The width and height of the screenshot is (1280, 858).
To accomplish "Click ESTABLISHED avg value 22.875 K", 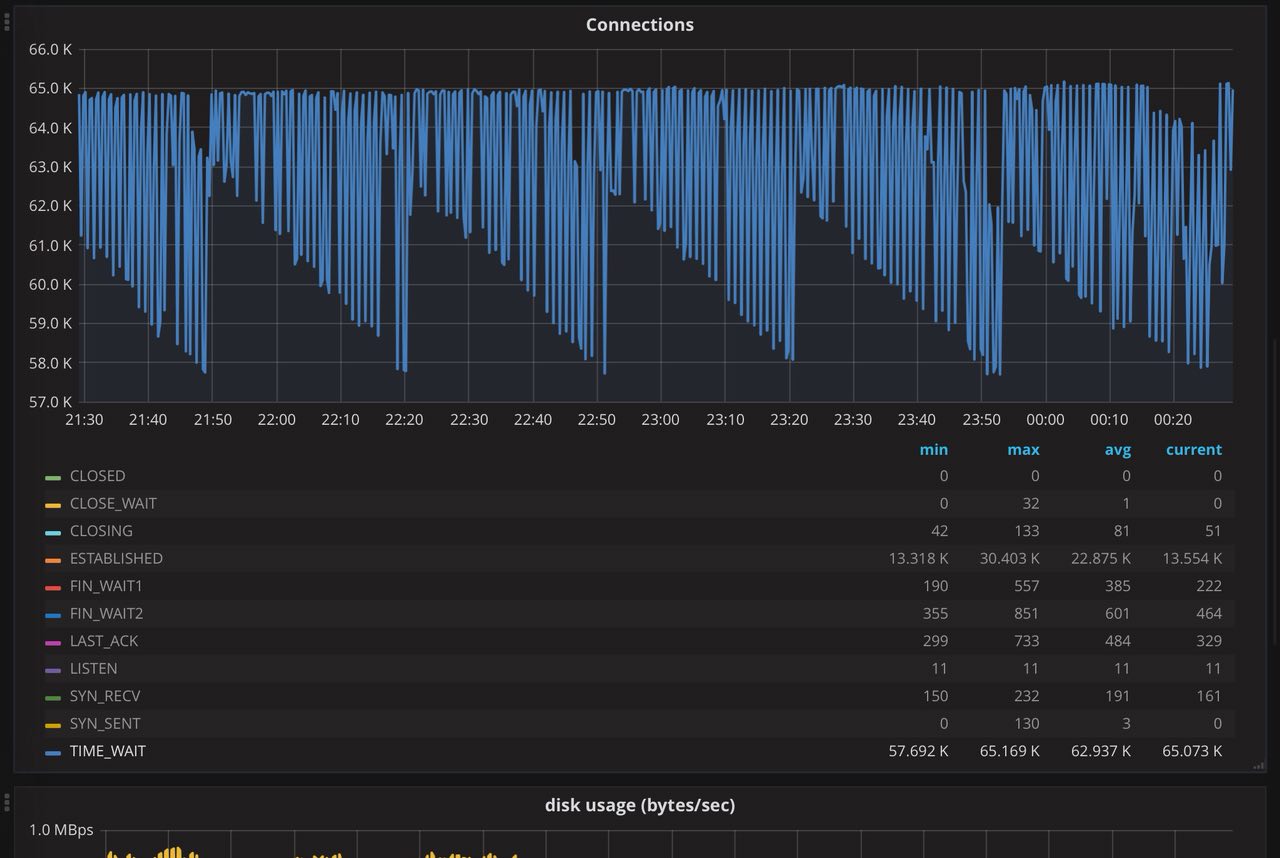I will [x=1101, y=559].
